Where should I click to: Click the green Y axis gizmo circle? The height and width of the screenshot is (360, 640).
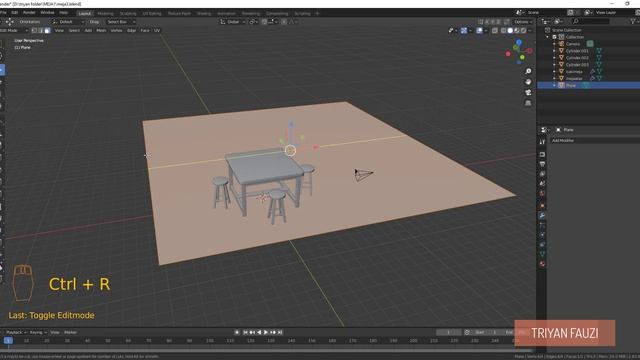coord(522,58)
